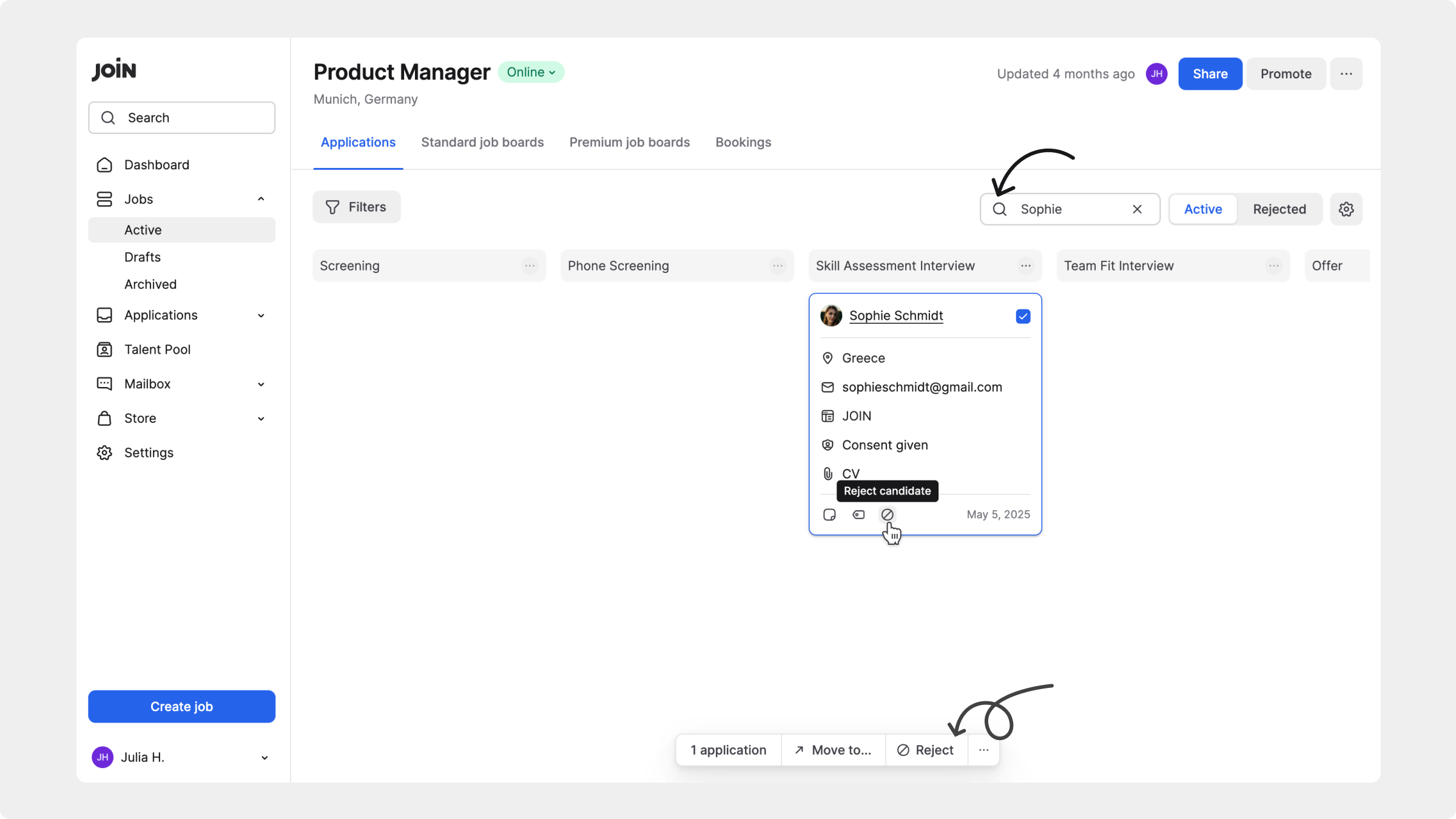Uncheck Sophie Schmidt's selection checkbox
The width and height of the screenshot is (1456, 819).
pyautogui.click(x=1023, y=316)
